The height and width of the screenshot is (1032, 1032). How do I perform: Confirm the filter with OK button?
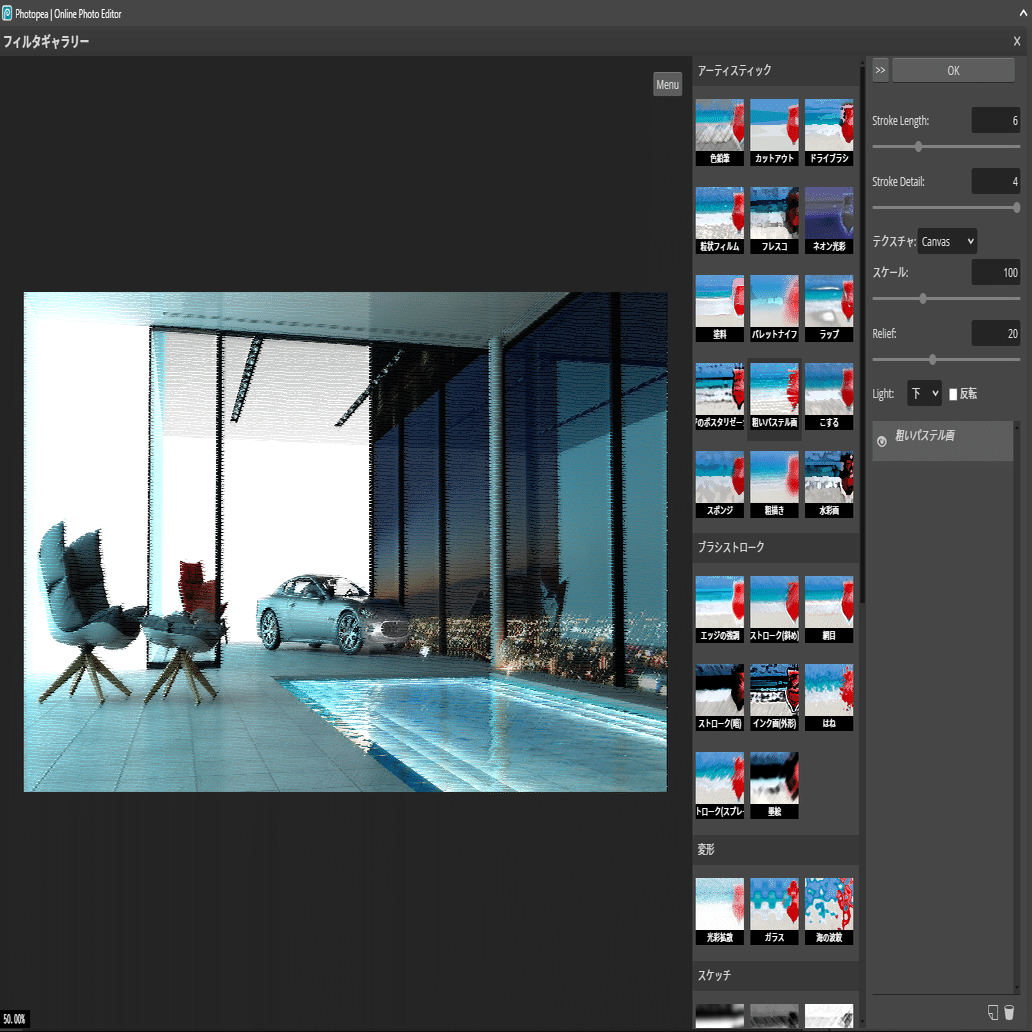click(x=953, y=70)
